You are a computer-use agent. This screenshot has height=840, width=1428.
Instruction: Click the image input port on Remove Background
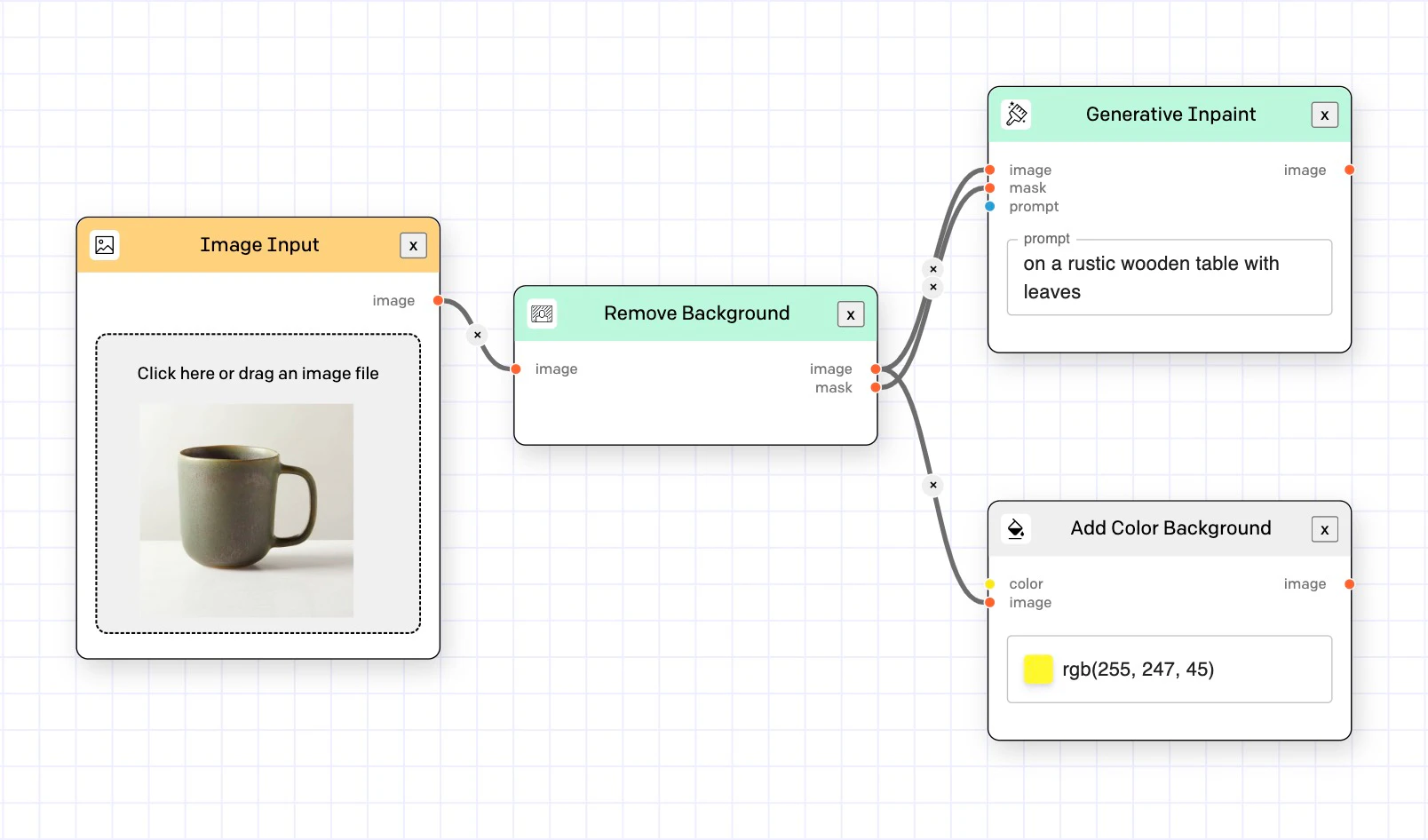(516, 368)
